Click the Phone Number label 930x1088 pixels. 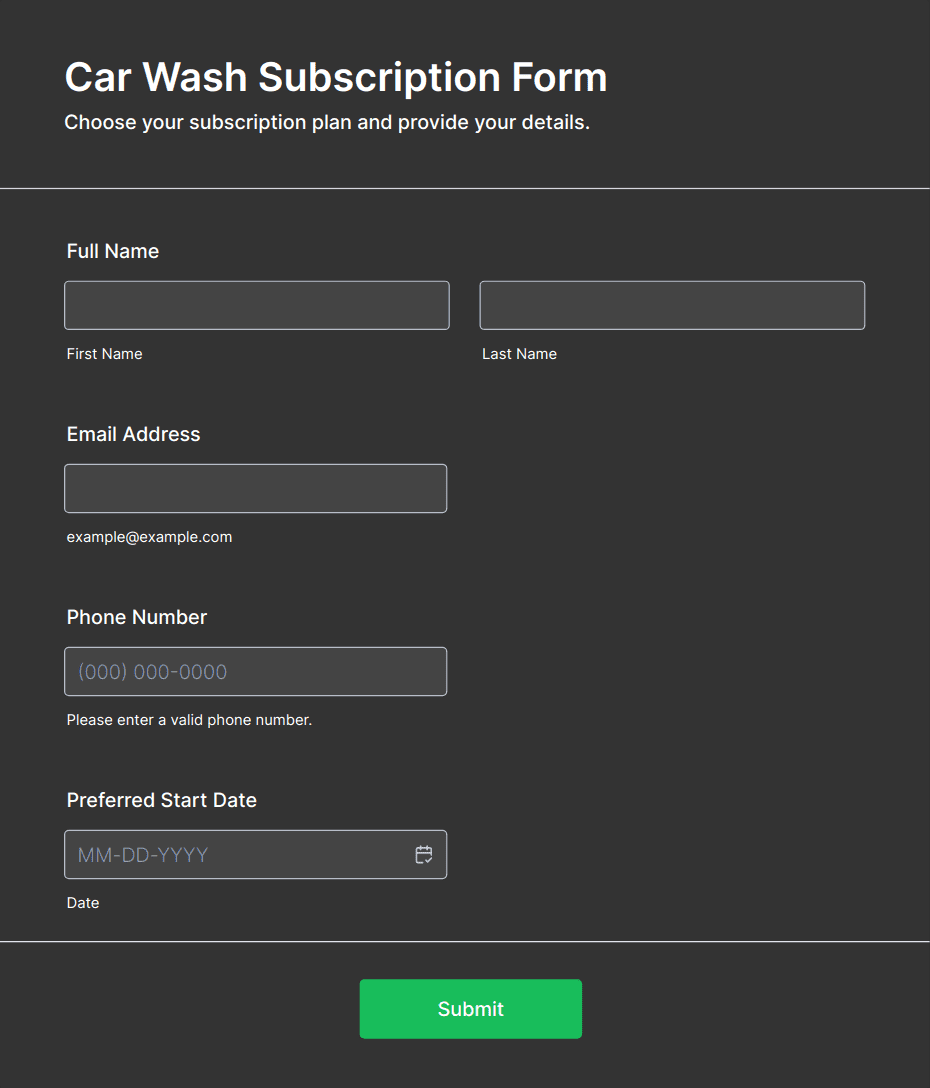[x=137, y=618]
